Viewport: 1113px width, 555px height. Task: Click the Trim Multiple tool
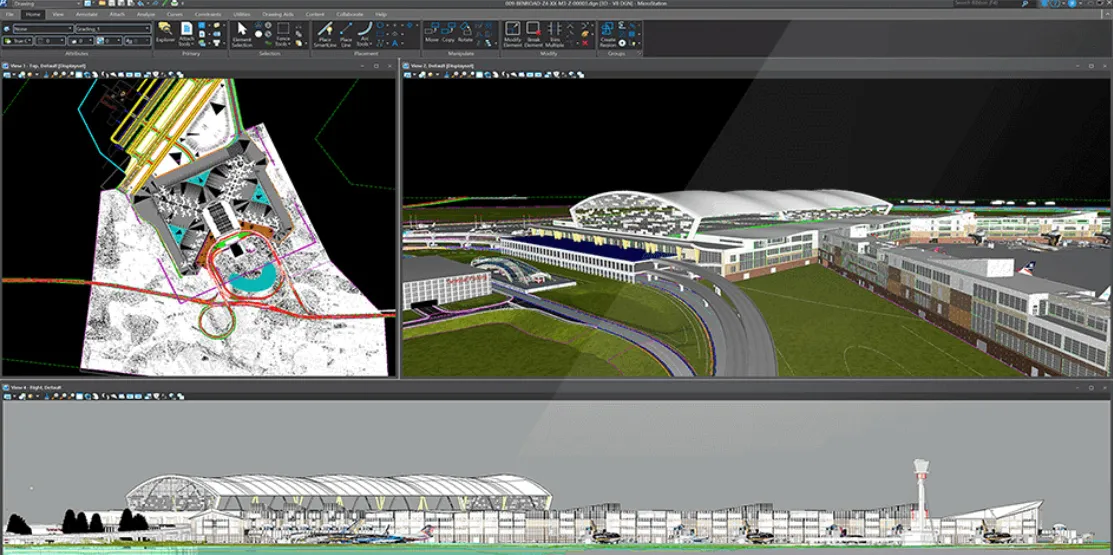pos(555,32)
